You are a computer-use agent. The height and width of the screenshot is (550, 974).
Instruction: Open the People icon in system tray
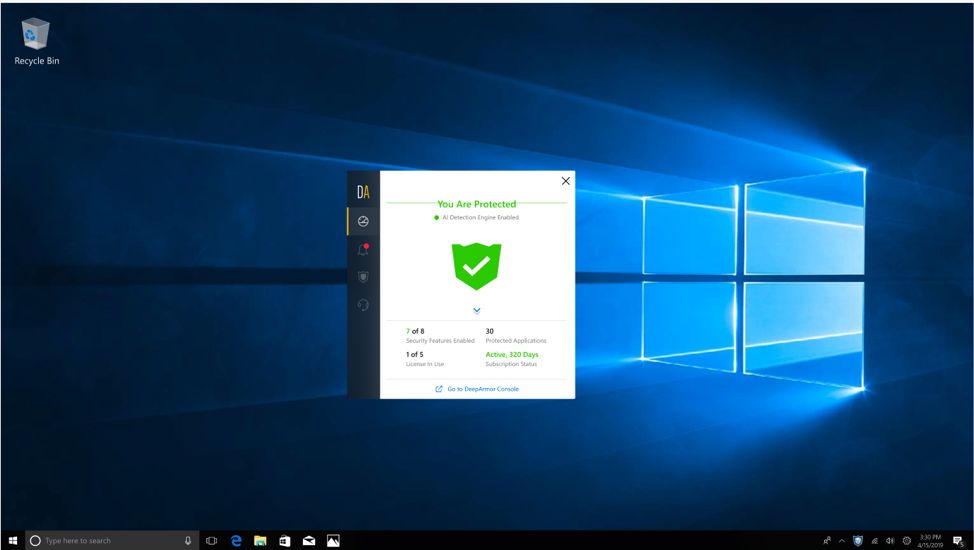(x=827, y=541)
